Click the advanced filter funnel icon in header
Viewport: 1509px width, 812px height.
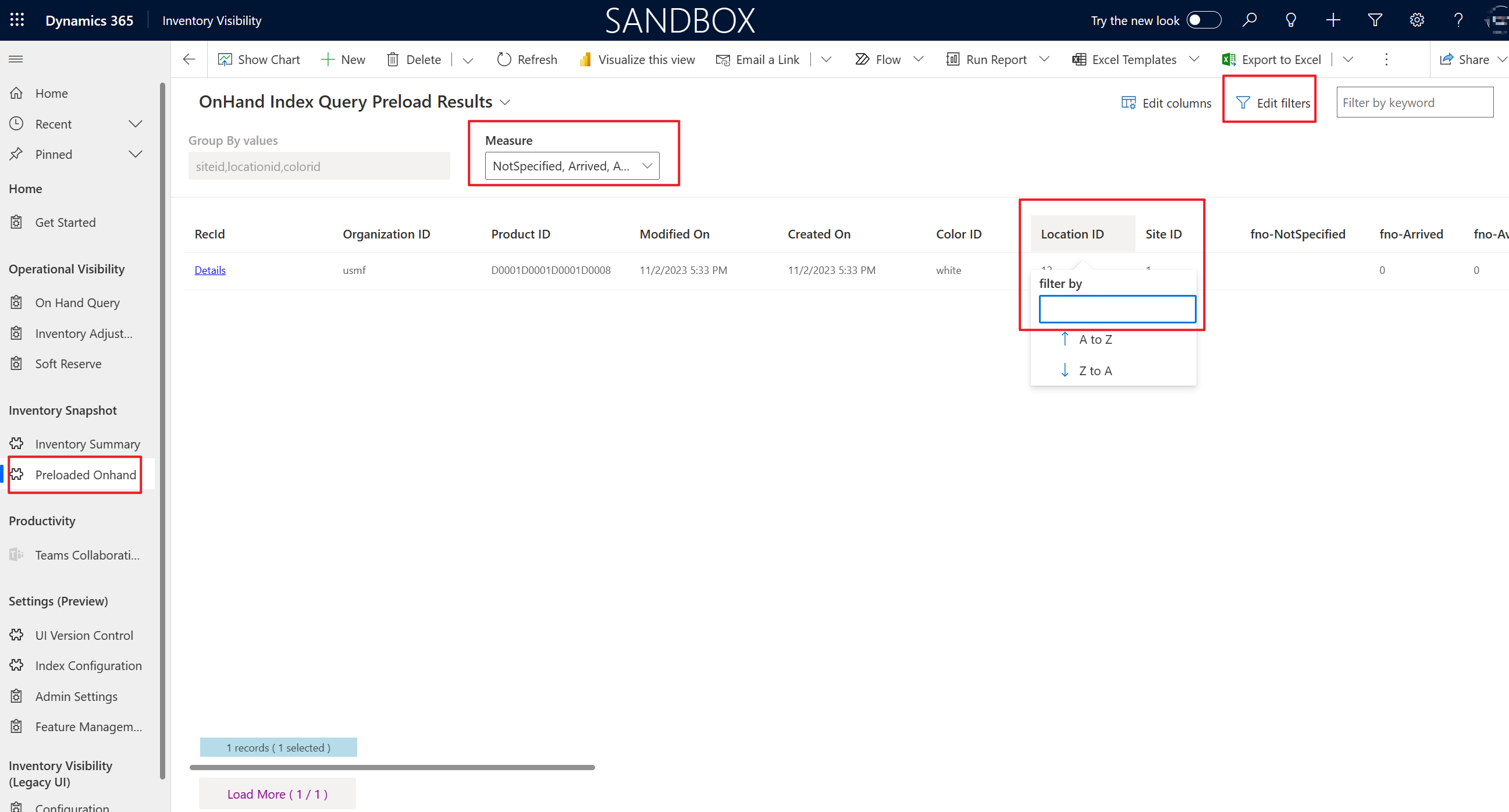[1374, 20]
